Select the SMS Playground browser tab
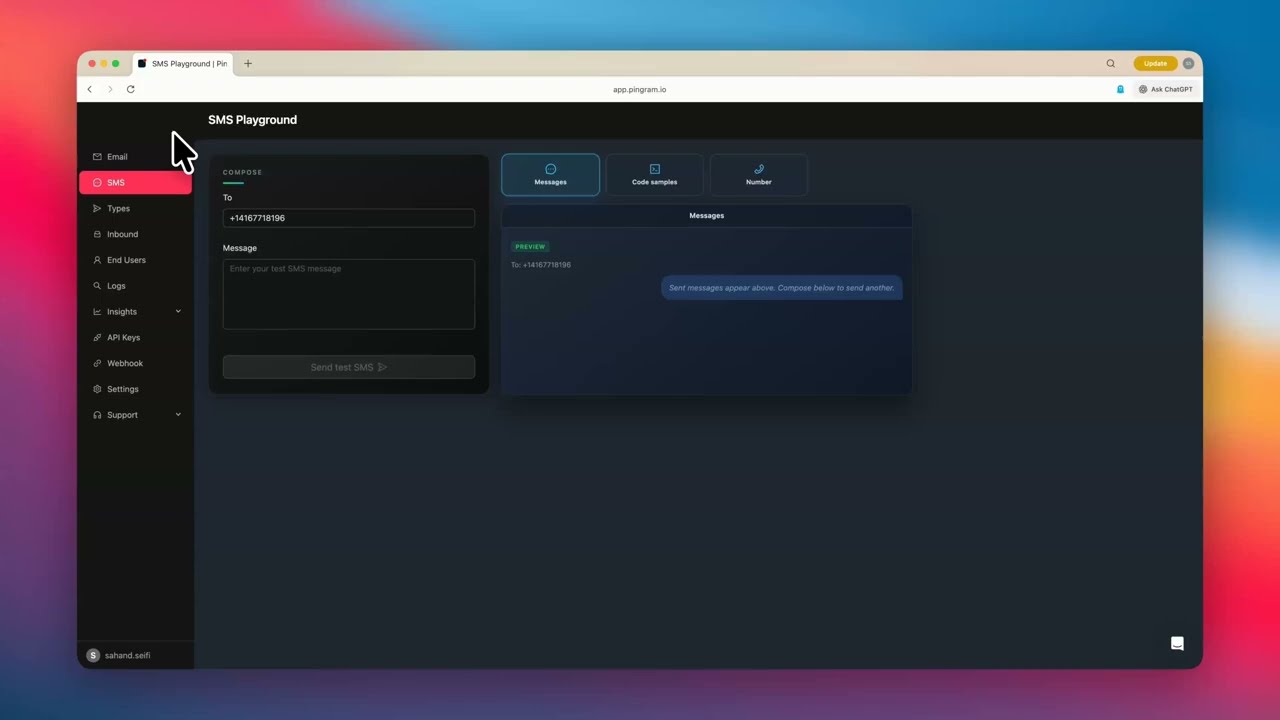Image resolution: width=1280 pixels, height=720 pixels. pos(183,63)
